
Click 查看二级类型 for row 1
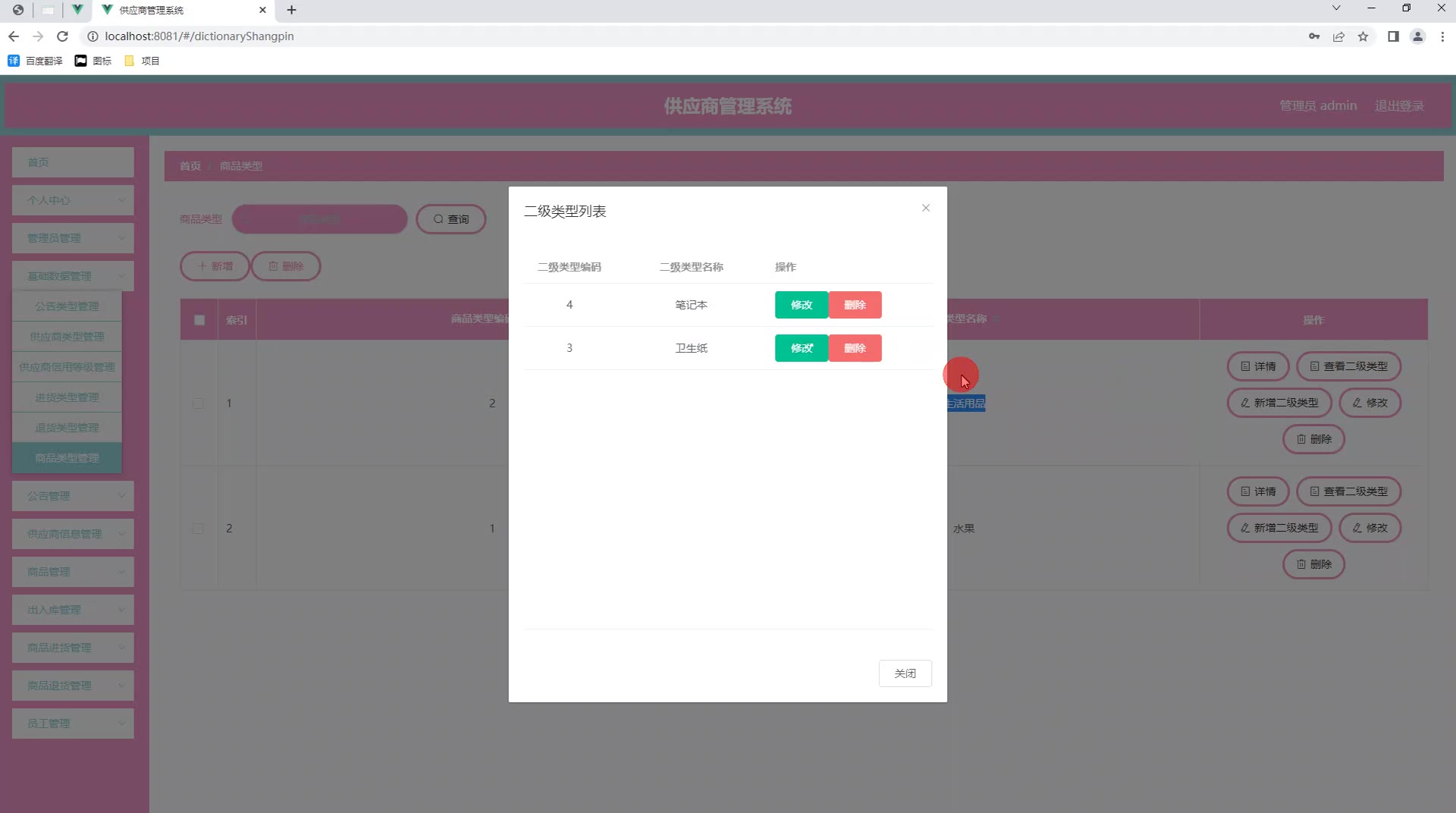pyautogui.click(x=1348, y=366)
